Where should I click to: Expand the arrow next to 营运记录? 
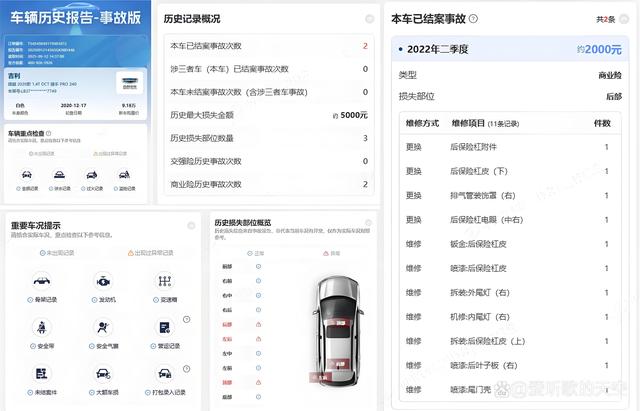[187, 319]
